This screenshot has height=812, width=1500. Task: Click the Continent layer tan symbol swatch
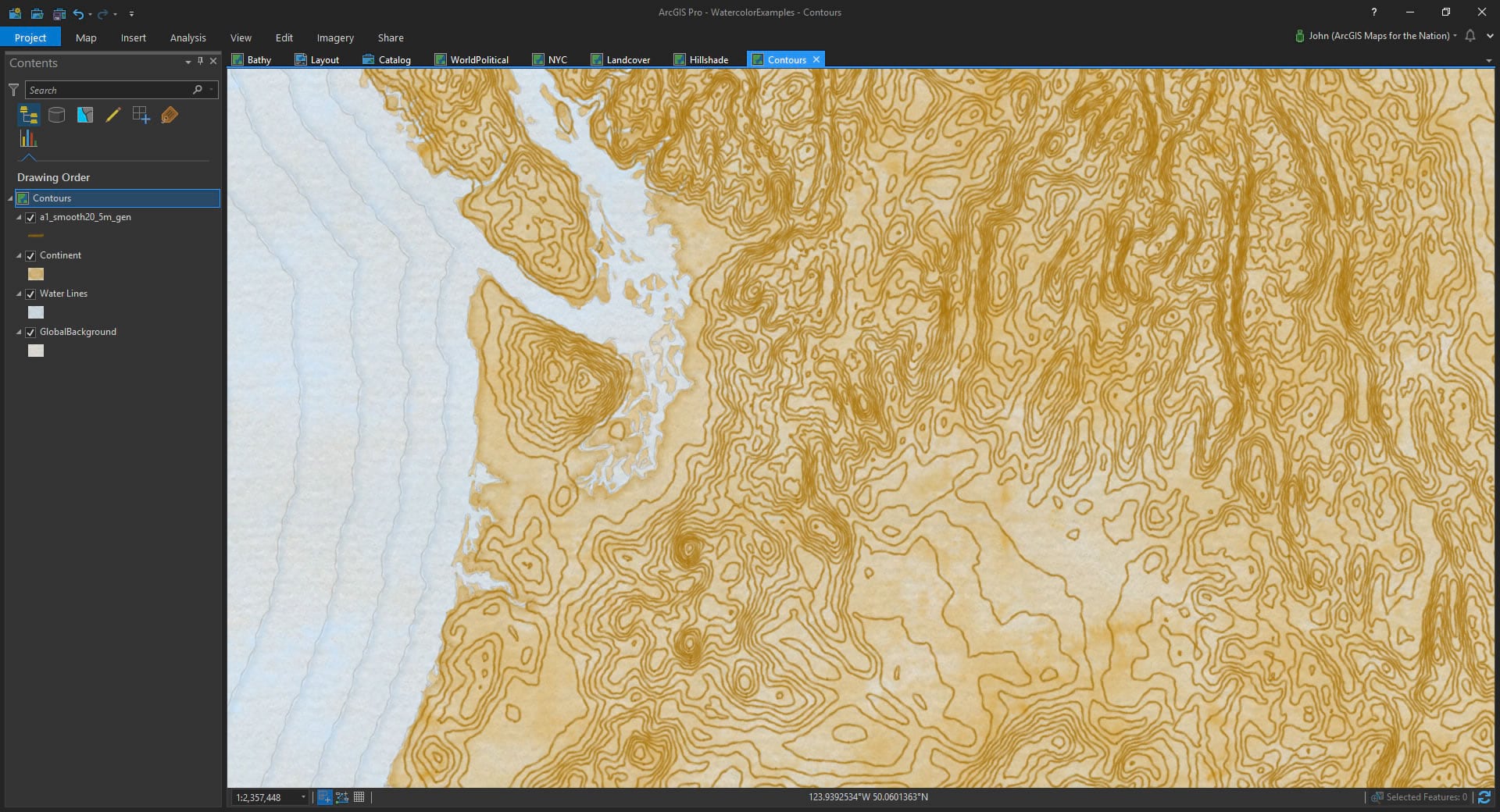(35, 274)
